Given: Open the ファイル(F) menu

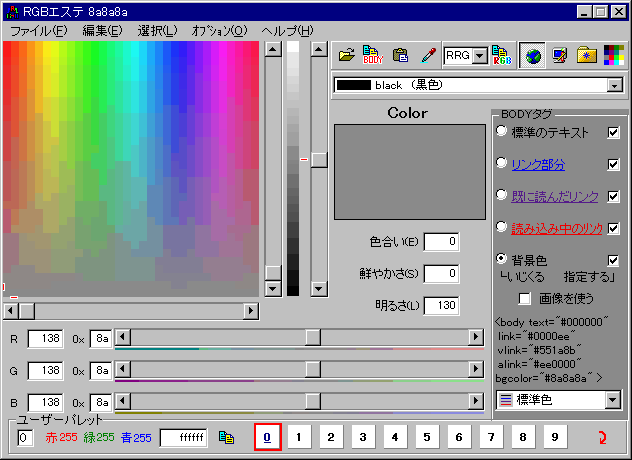Looking at the screenshot, I should click(x=39, y=31).
